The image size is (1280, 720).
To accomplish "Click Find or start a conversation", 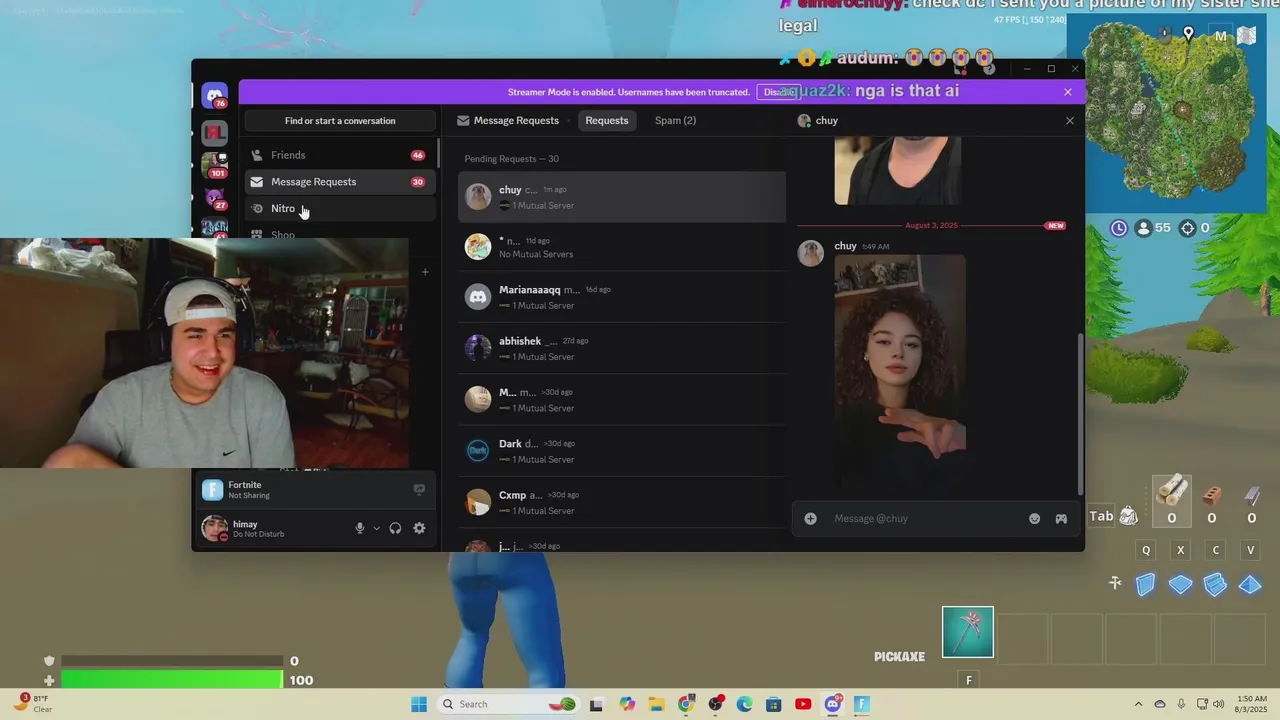I will point(340,121).
